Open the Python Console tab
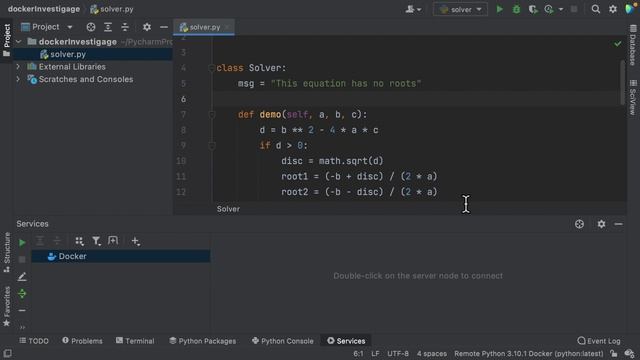 click(282, 341)
